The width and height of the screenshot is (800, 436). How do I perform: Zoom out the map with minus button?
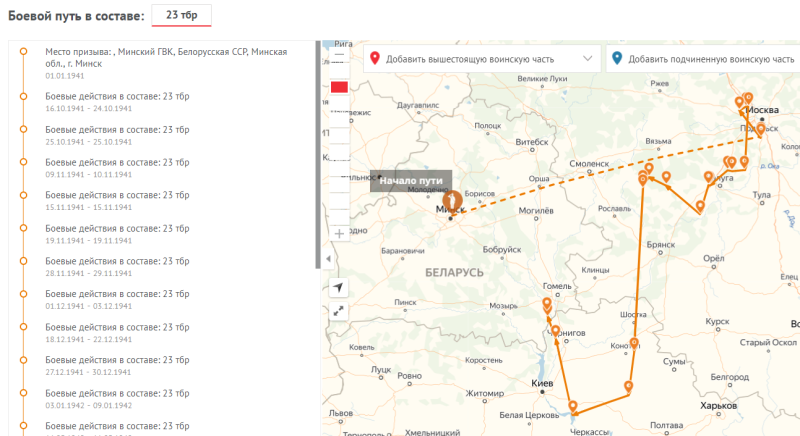point(339,55)
